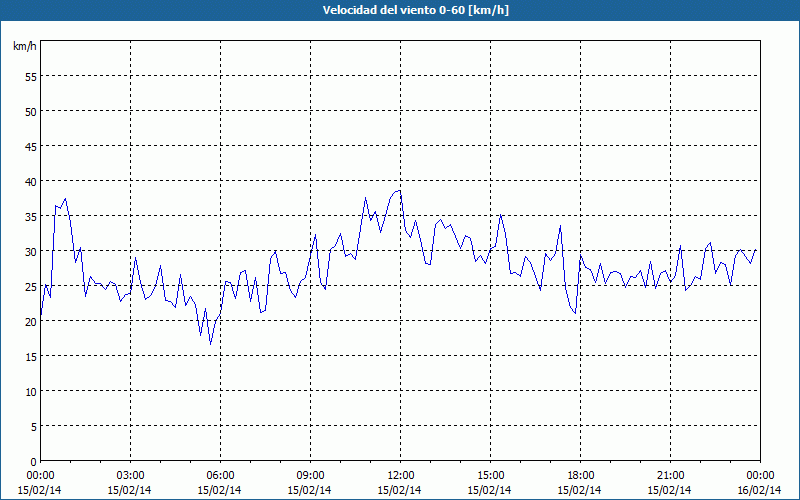Click the 40 value on the y-axis
Image resolution: width=800 pixels, height=500 pixels.
31,182
